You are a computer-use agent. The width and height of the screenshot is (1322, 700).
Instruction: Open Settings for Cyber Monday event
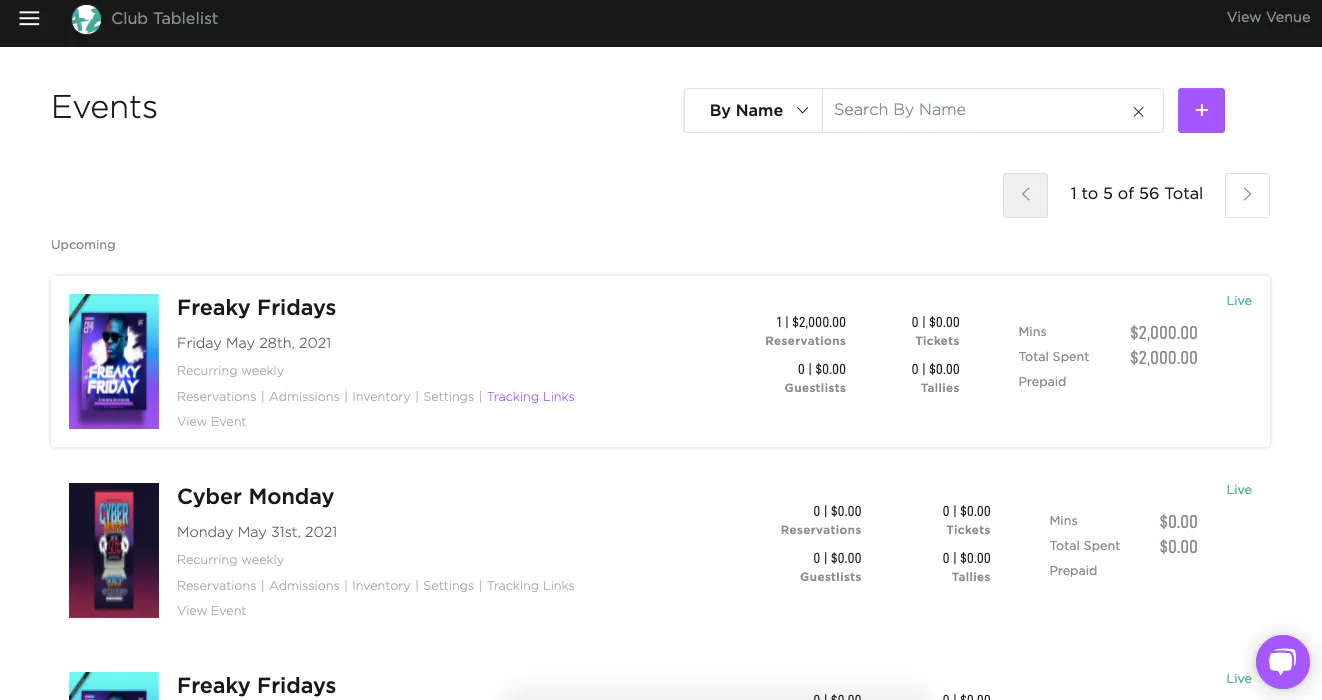pos(448,586)
